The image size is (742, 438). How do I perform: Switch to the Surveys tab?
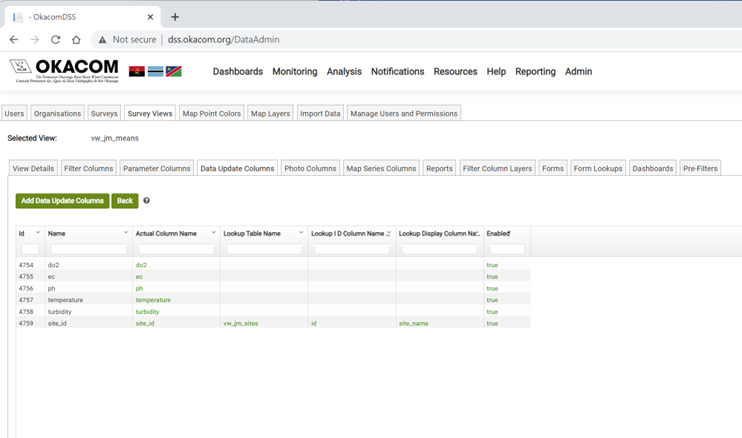pos(104,114)
